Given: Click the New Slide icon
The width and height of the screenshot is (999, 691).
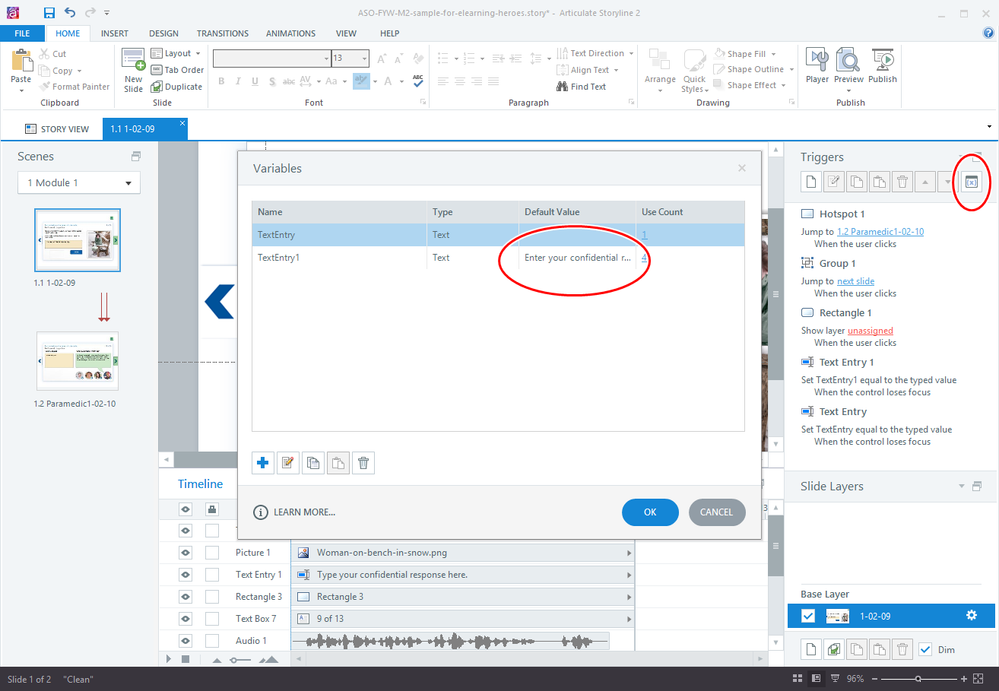Looking at the screenshot, I should 133,70.
